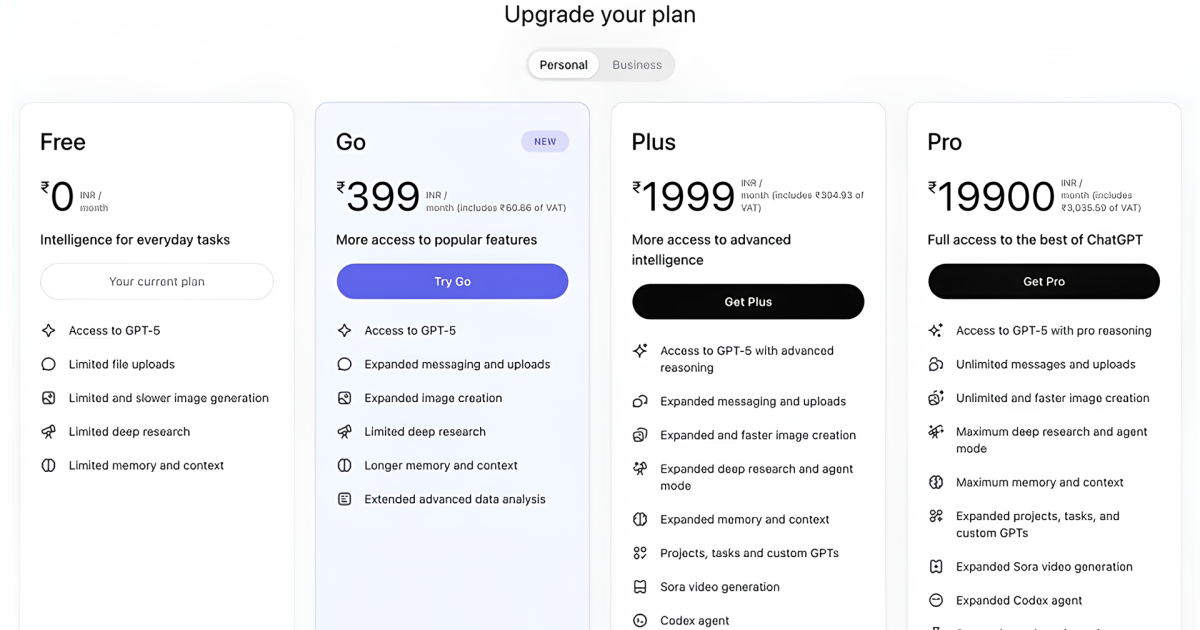Click the Extended advanced data analysis icon
This screenshot has height=630, width=1200.
click(x=344, y=499)
